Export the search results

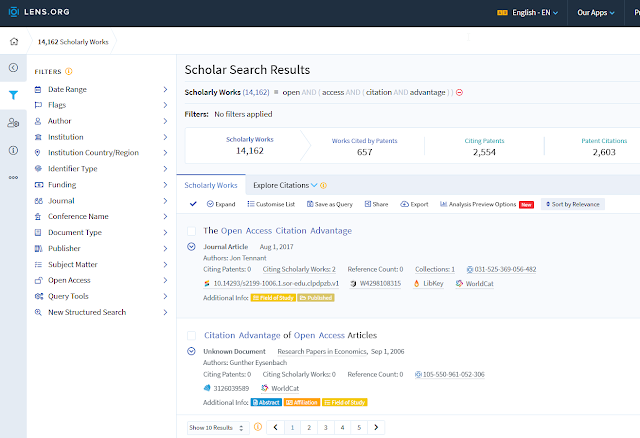point(414,204)
